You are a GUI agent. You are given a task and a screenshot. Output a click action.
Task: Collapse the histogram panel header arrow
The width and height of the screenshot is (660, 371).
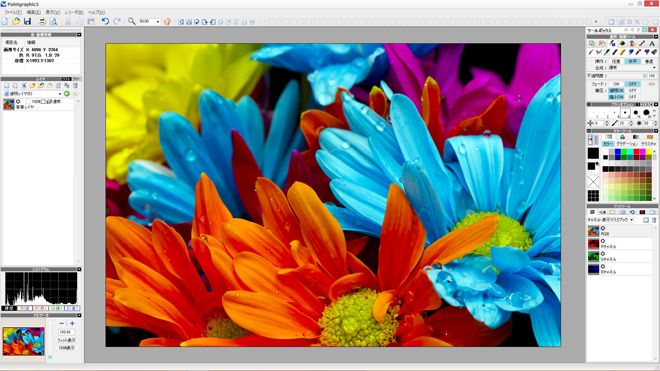tap(79, 269)
